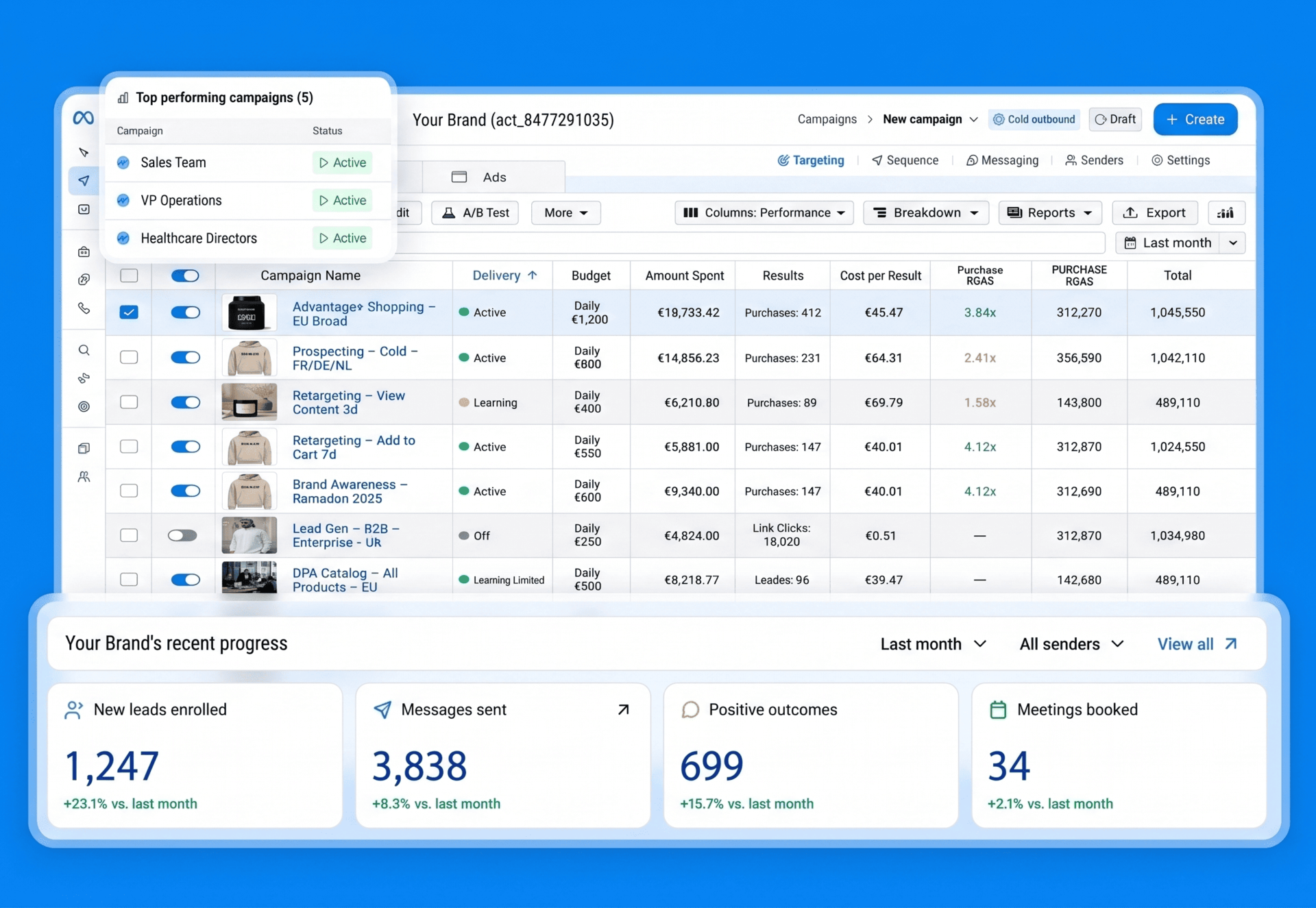The image size is (1316, 908).
Task: Click the search filter input field
Action: 751,243
